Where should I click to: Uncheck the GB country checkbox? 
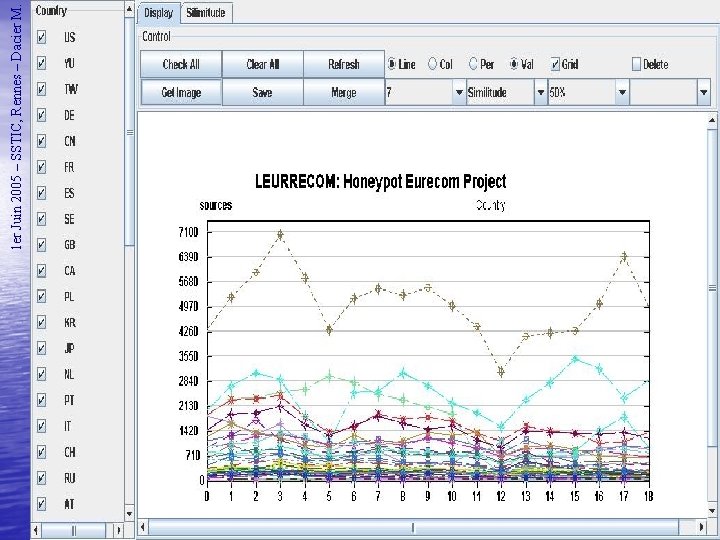point(41,245)
